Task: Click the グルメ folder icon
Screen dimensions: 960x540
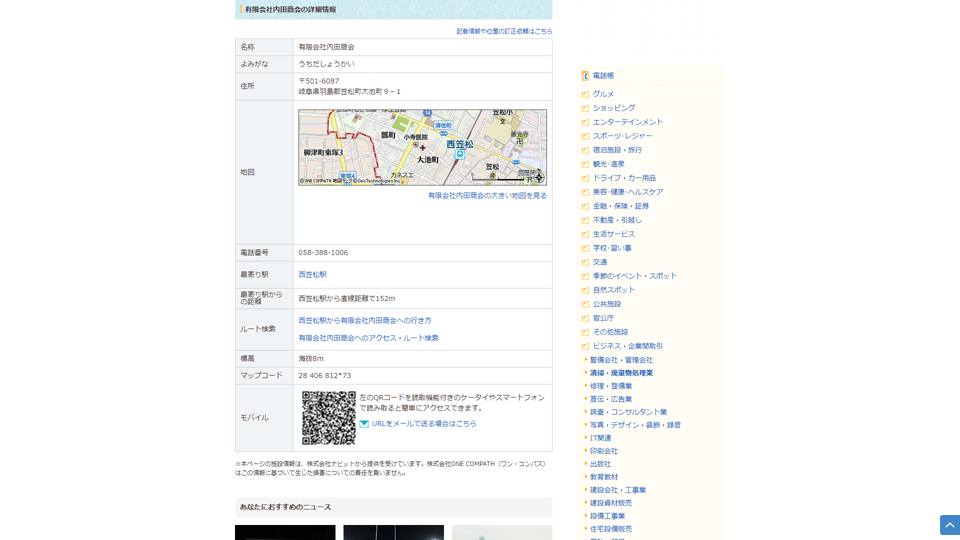Action: (x=585, y=94)
